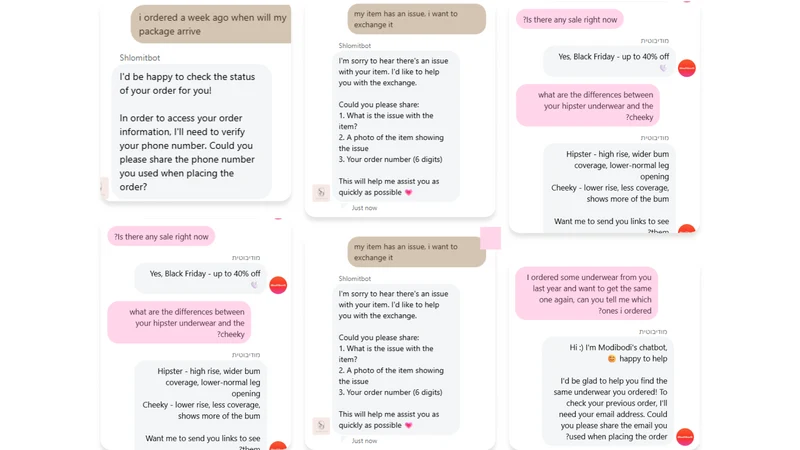
Task: Click the 'Just now' timestamp in the top-middle chat
Action: pyautogui.click(x=364, y=208)
